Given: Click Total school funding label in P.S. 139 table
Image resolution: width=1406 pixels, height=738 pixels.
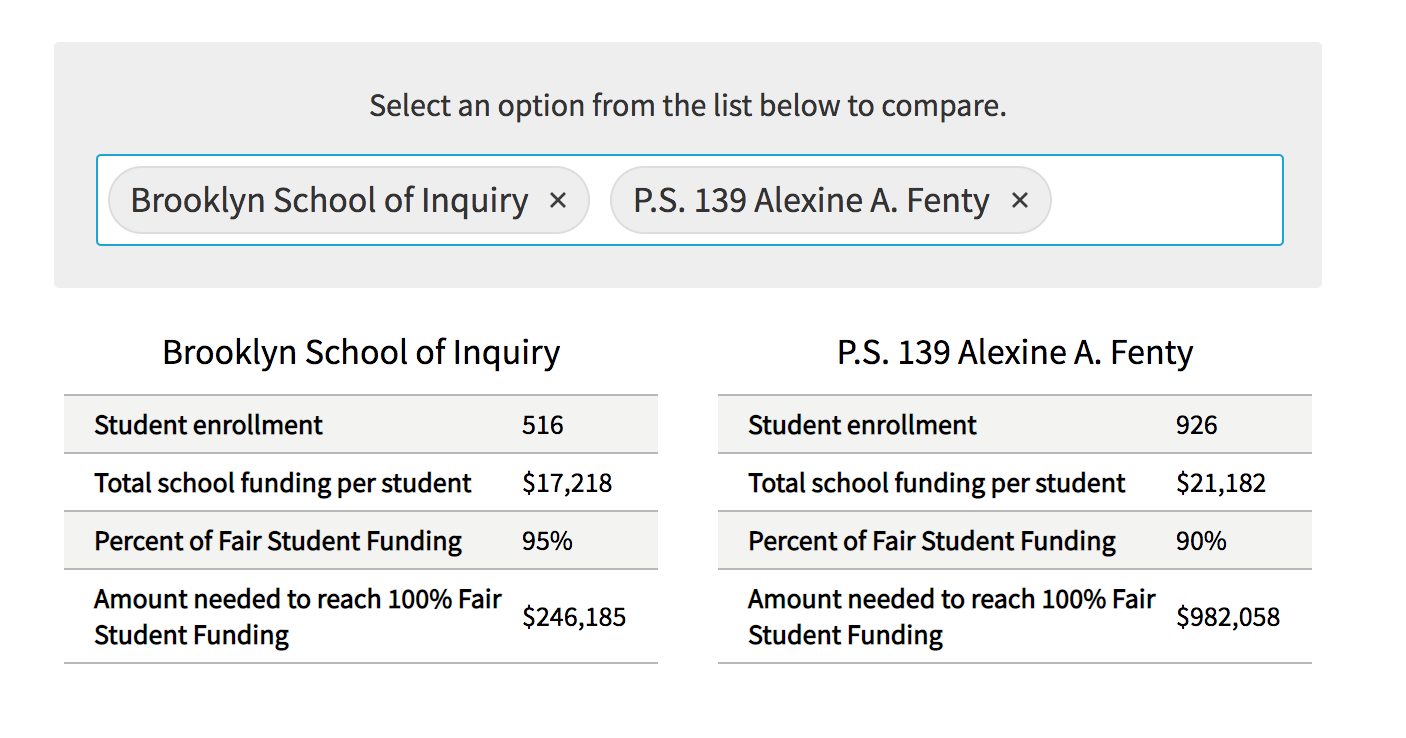Looking at the screenshot, I should (x=937, y=484).
